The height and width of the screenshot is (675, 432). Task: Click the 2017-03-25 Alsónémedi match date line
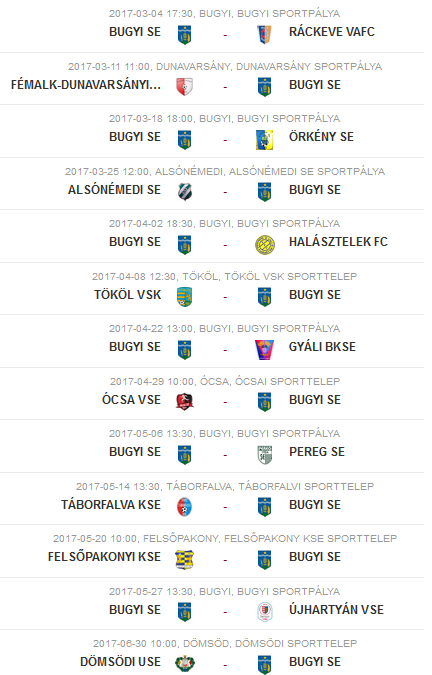click(x=225, y=172)
